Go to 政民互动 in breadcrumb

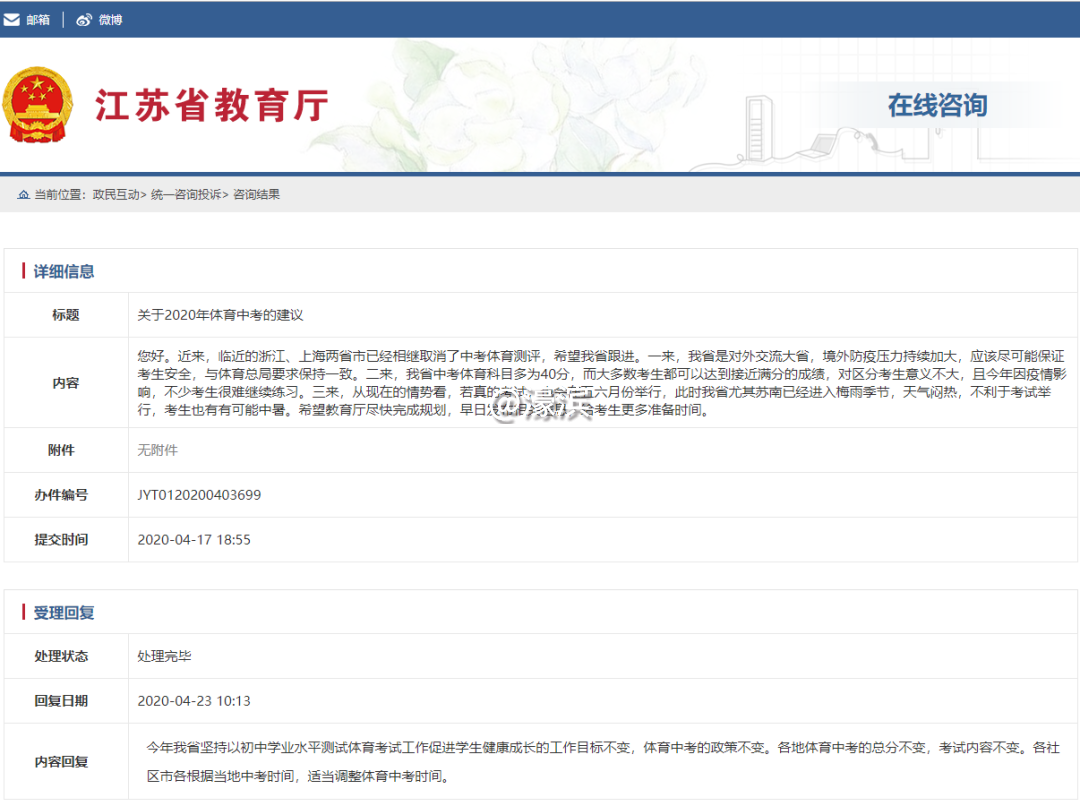pos(116,195)
